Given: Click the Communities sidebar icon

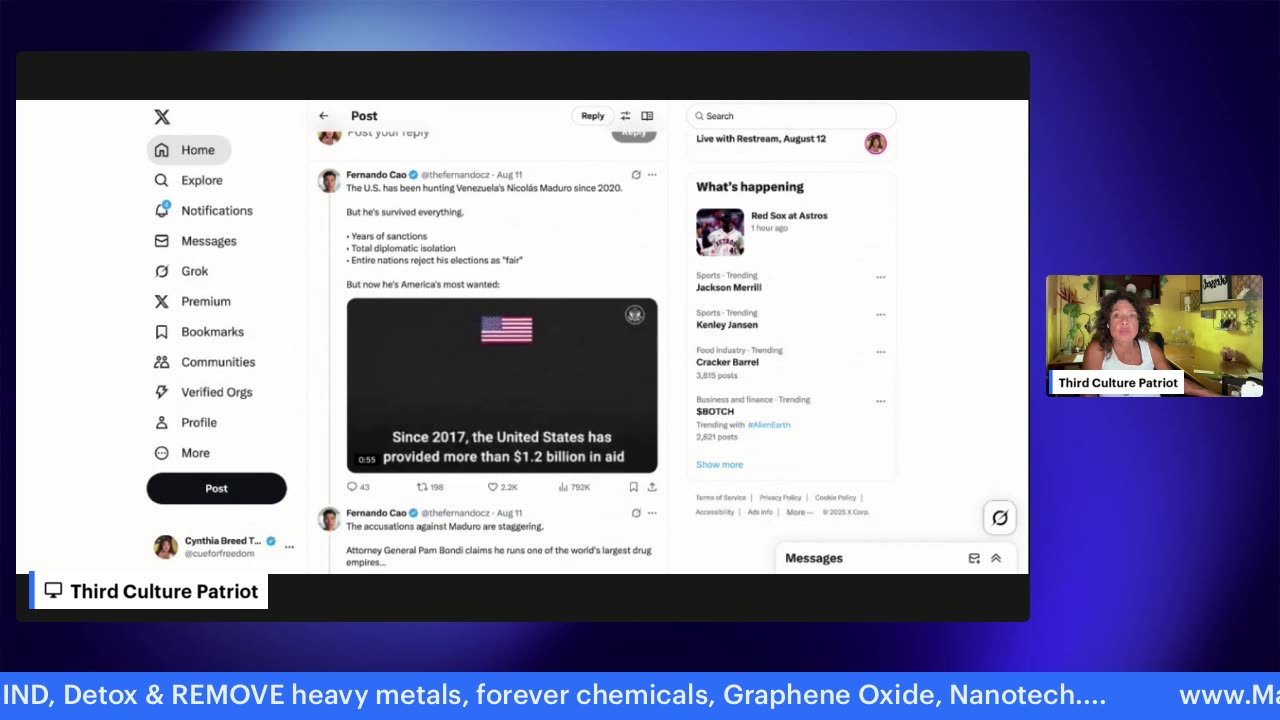Looking at the screenshot, I should pos(162,362).
